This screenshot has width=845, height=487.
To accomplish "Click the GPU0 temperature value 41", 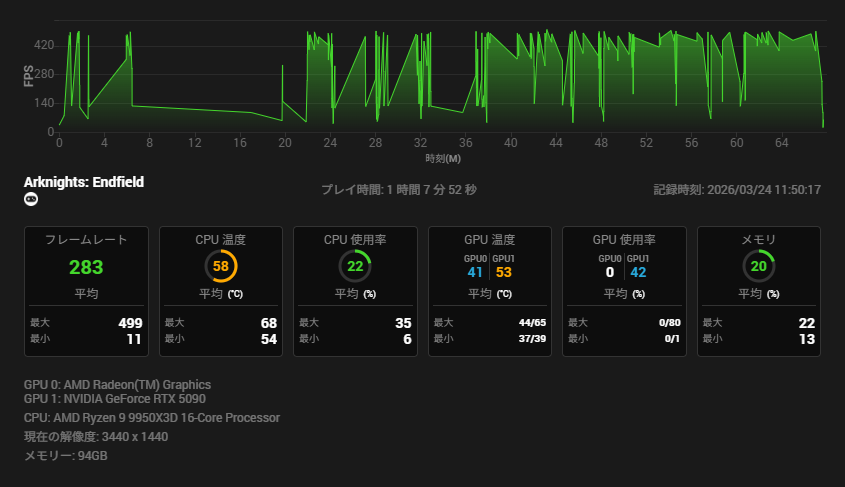I will (x=475, y=272).
